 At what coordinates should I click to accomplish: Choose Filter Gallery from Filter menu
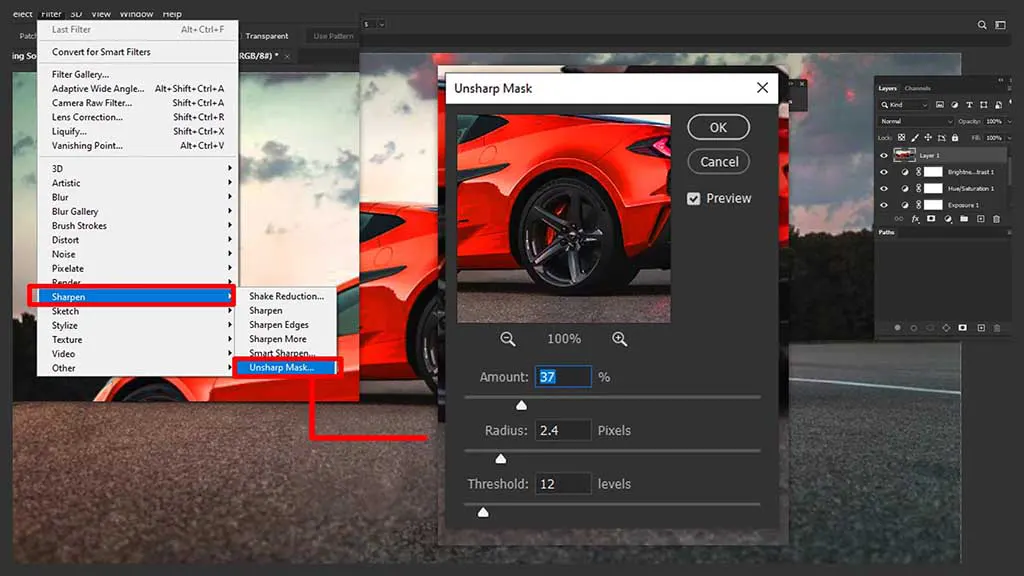(138, 74)
